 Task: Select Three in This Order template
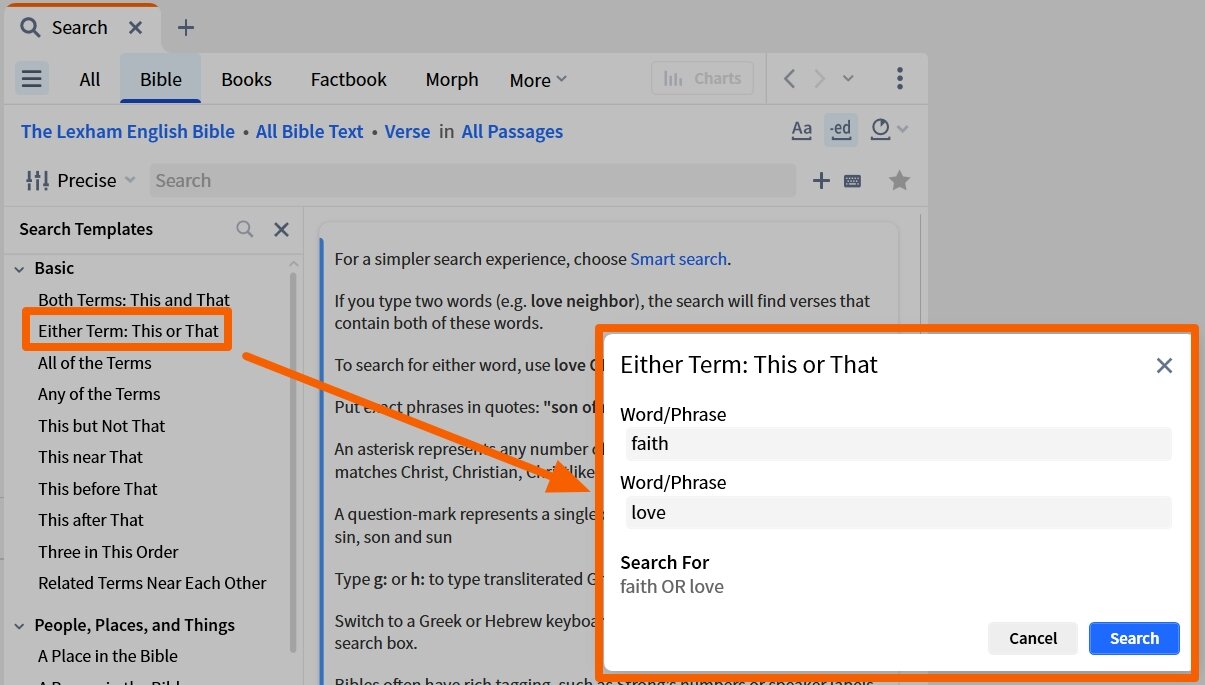[108, 552]
